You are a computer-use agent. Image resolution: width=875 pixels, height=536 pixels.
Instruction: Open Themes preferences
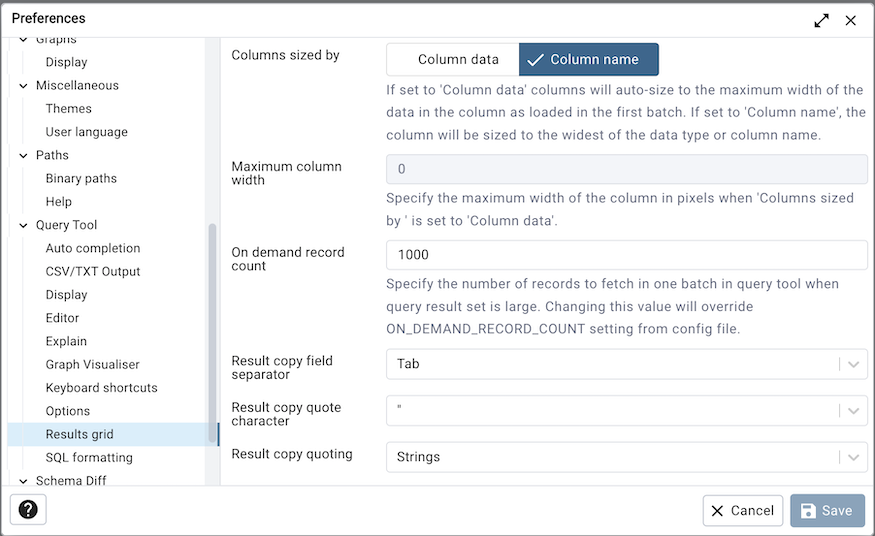coord(69,109)
